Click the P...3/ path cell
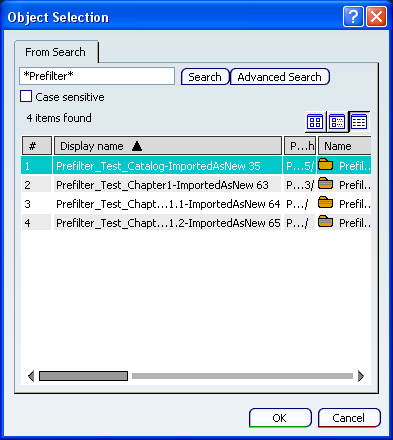Image resolution: width=393 pixels, height=440 pixels. pos(300,185)
